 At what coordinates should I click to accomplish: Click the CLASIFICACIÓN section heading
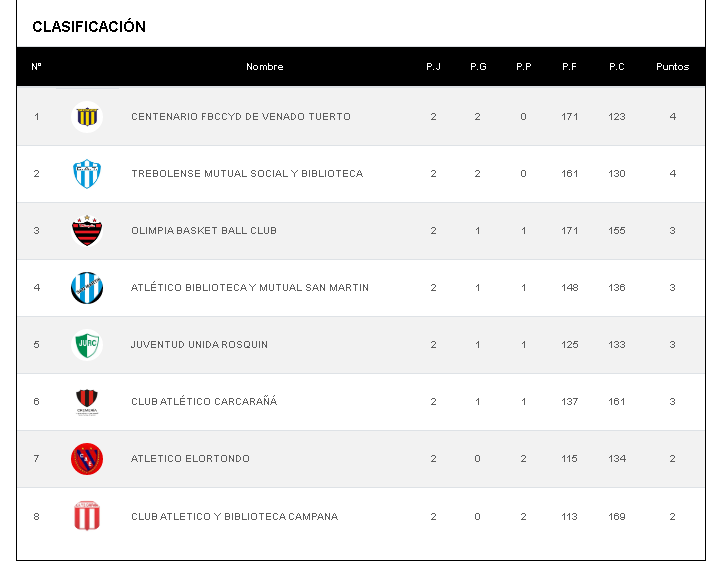coord(89,27)
